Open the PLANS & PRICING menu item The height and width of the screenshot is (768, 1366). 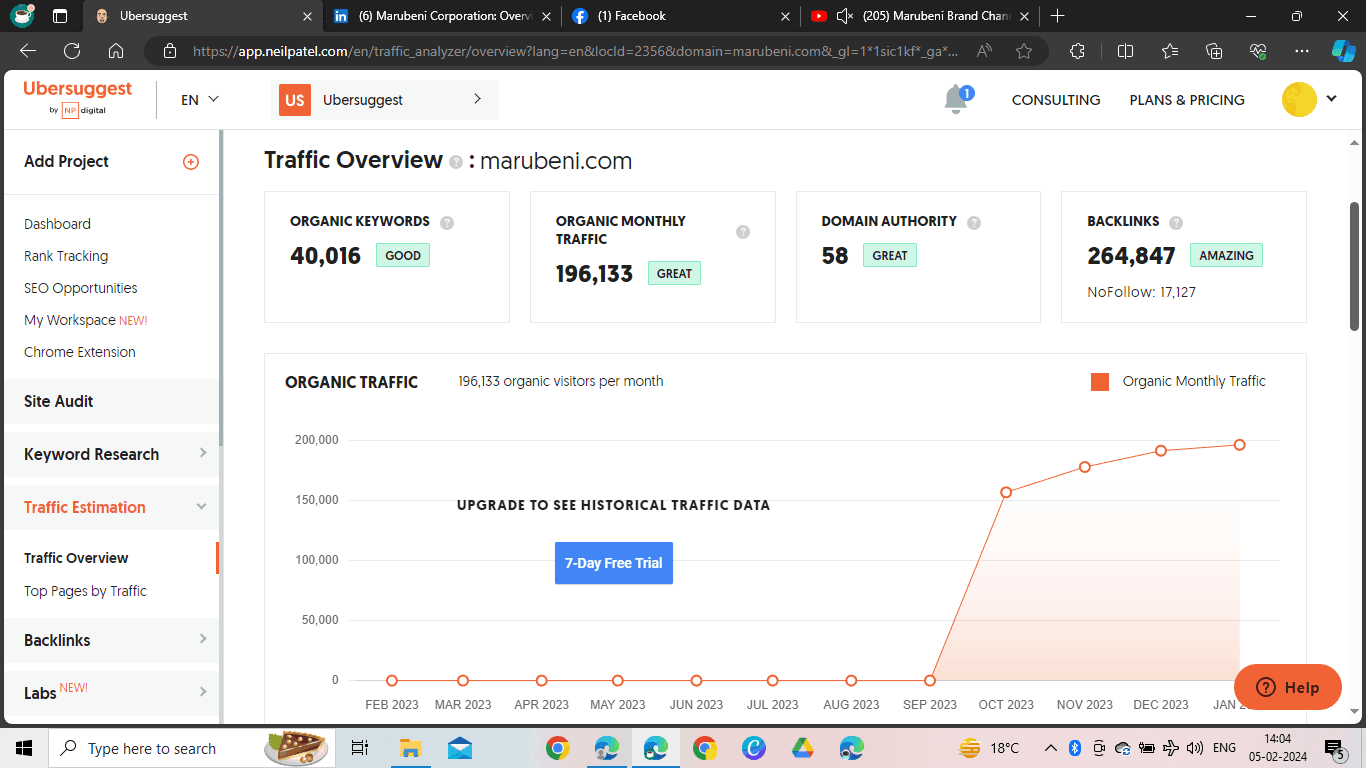(1186, 99)
